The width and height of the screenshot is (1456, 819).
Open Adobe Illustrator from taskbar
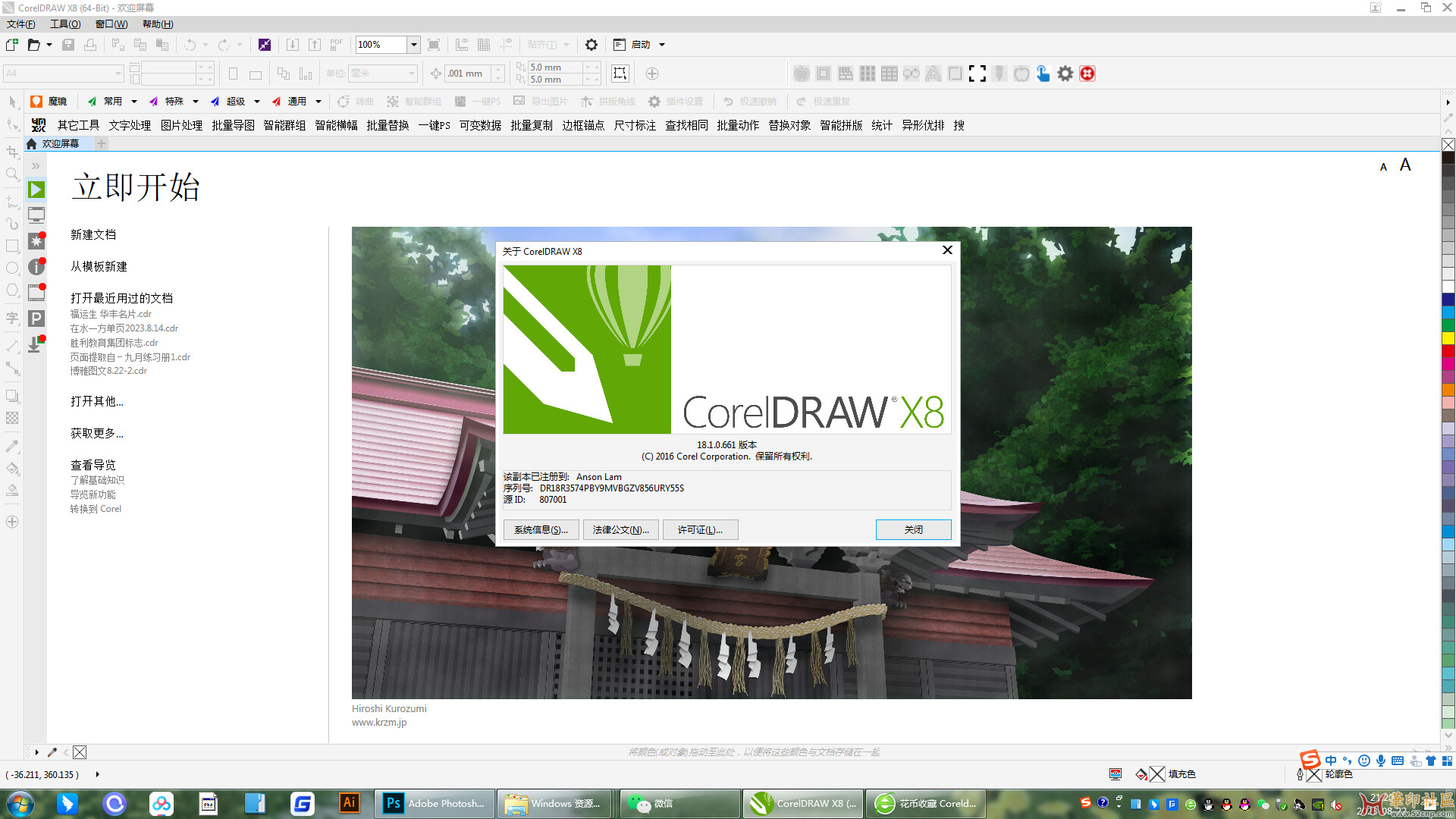pos(349,803)
